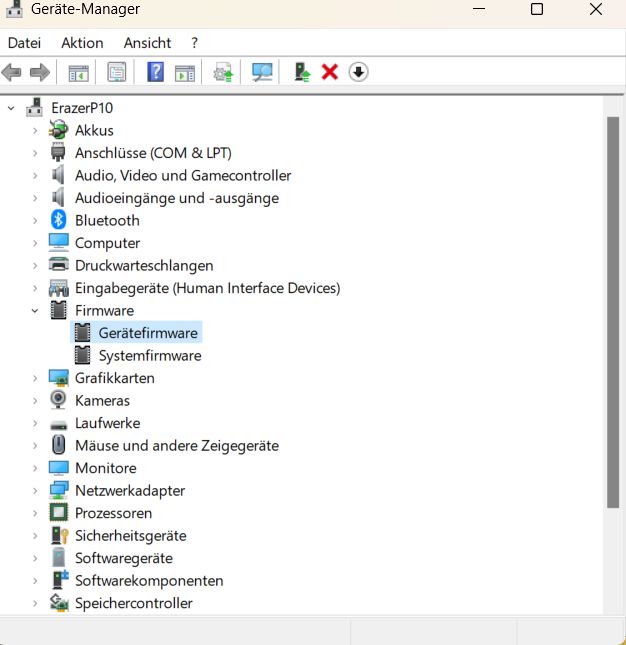The image size is (626, 645).
Task: Expand the Grafikkarten category
Action: pos(35,378)
